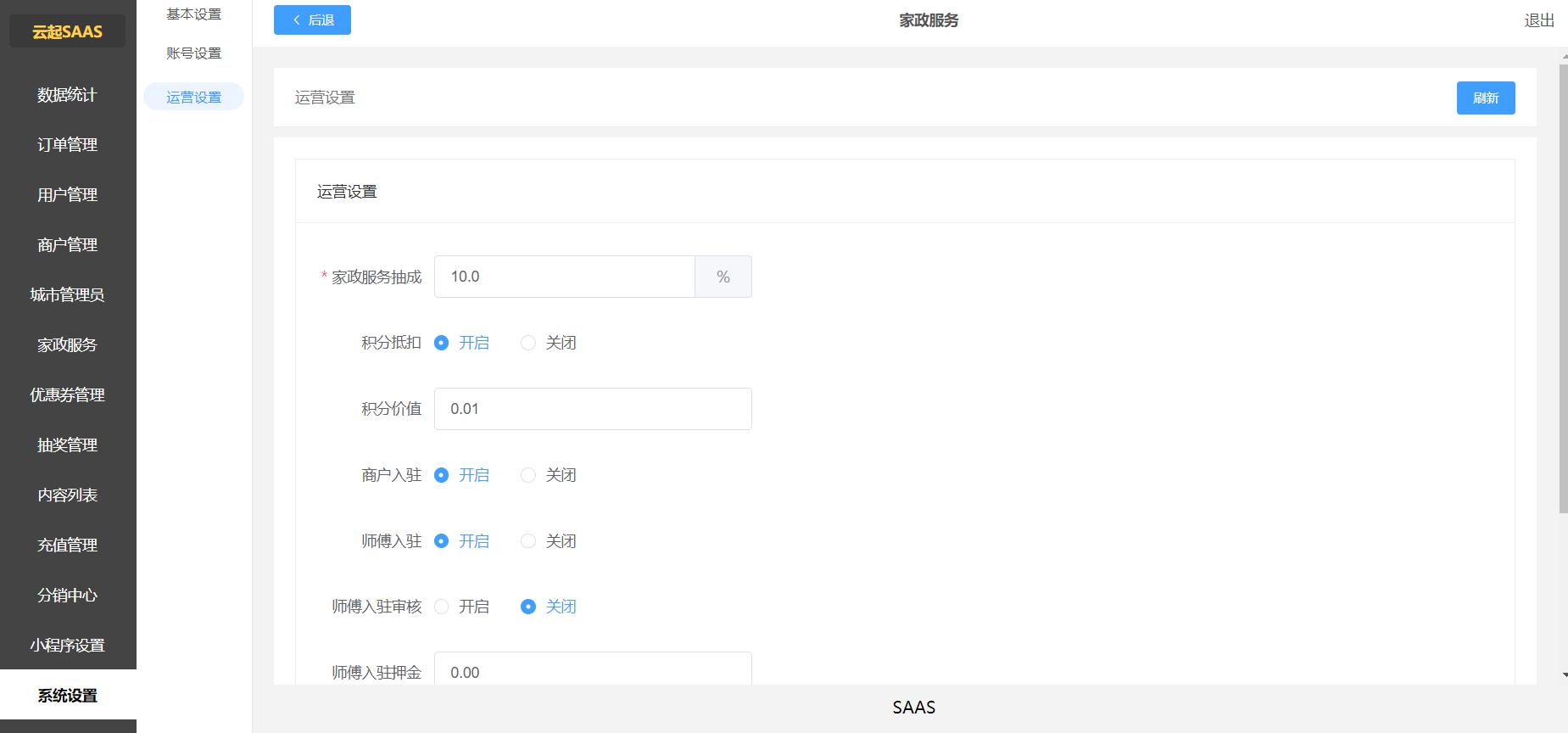Click the 运营设置 card heading
1568x733 pixels.
[x=347, y=192]
